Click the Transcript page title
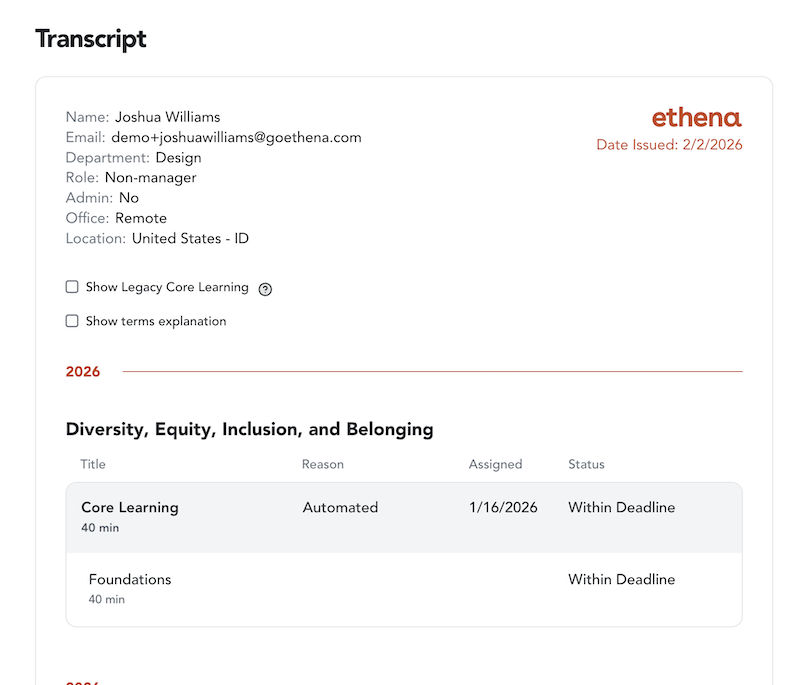 (x=91, y=39)
